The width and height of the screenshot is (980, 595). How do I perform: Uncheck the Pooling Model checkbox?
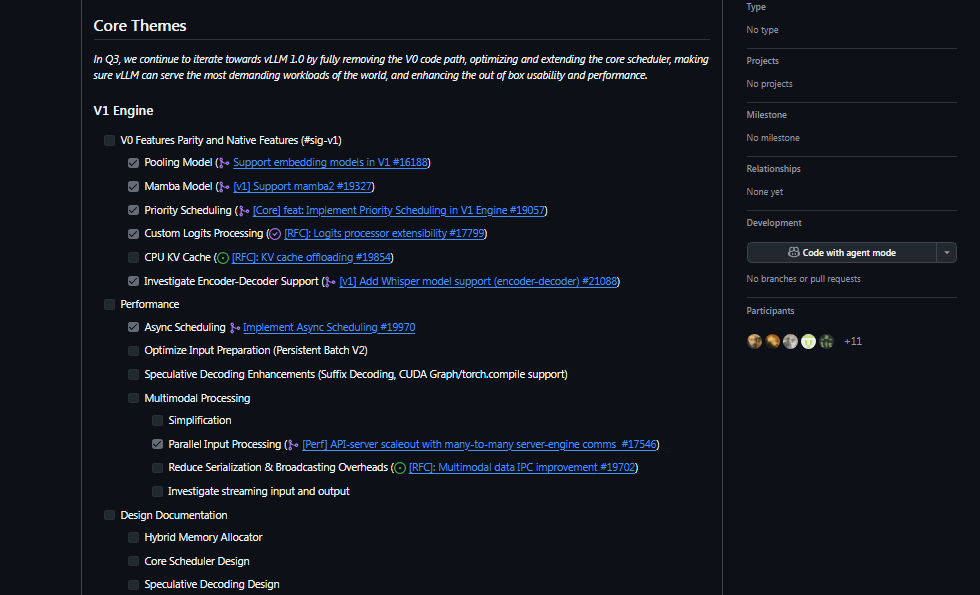pos(133,162)
